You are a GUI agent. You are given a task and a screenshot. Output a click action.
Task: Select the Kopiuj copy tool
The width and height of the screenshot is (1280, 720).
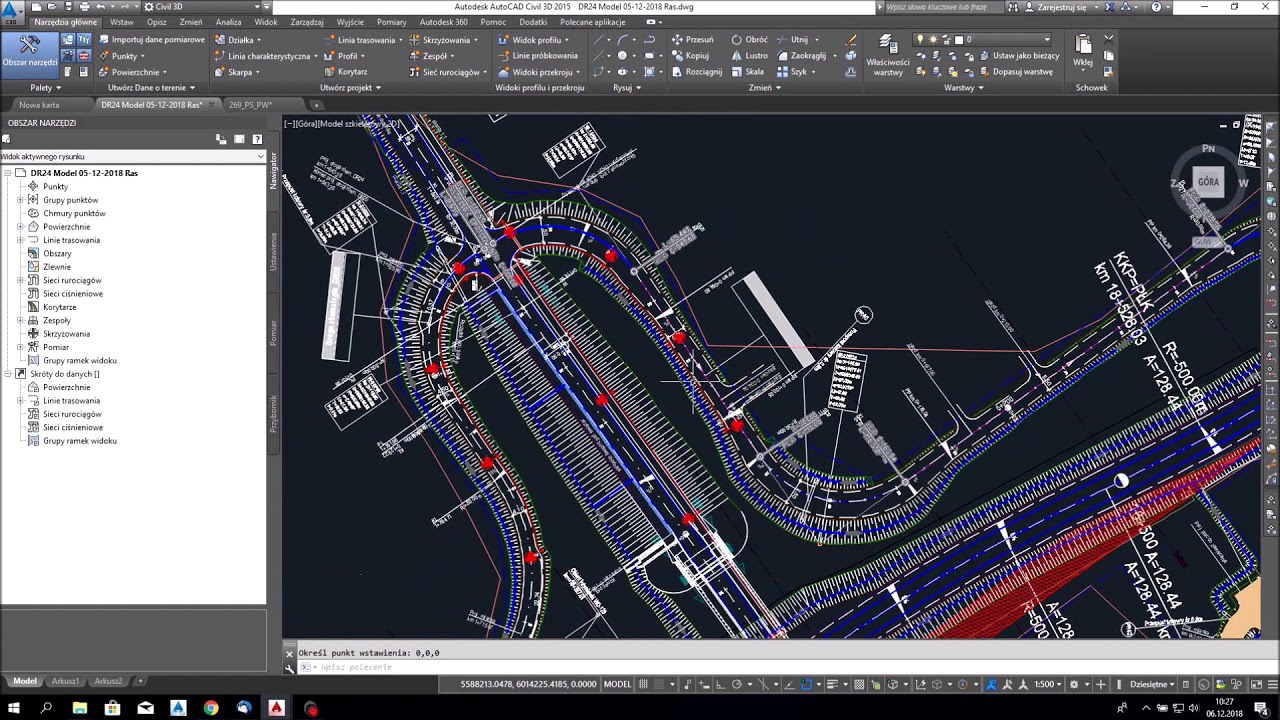[x=690, y=56]
